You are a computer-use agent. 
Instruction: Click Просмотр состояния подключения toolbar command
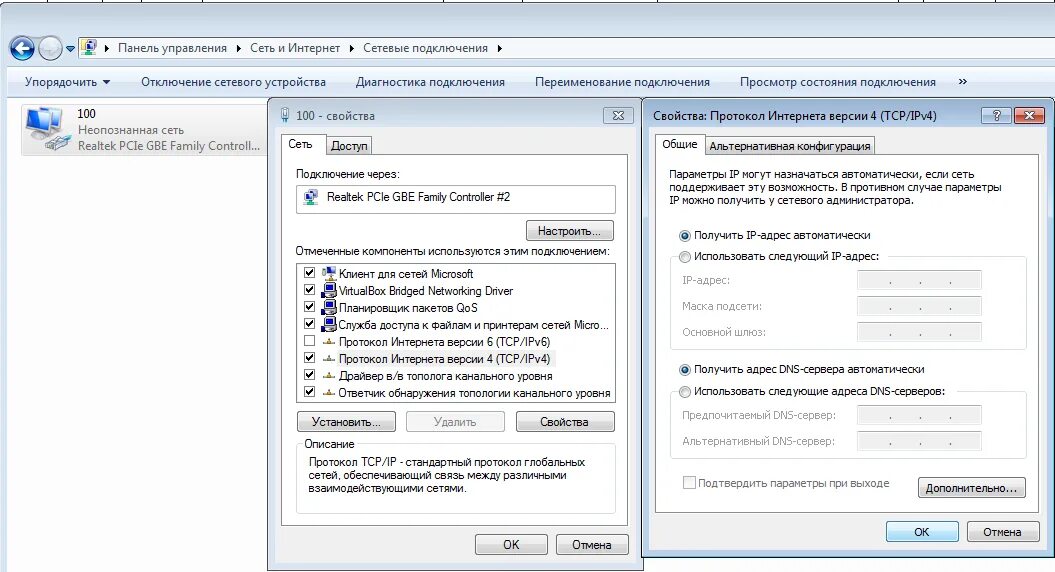tap(838, 82)
